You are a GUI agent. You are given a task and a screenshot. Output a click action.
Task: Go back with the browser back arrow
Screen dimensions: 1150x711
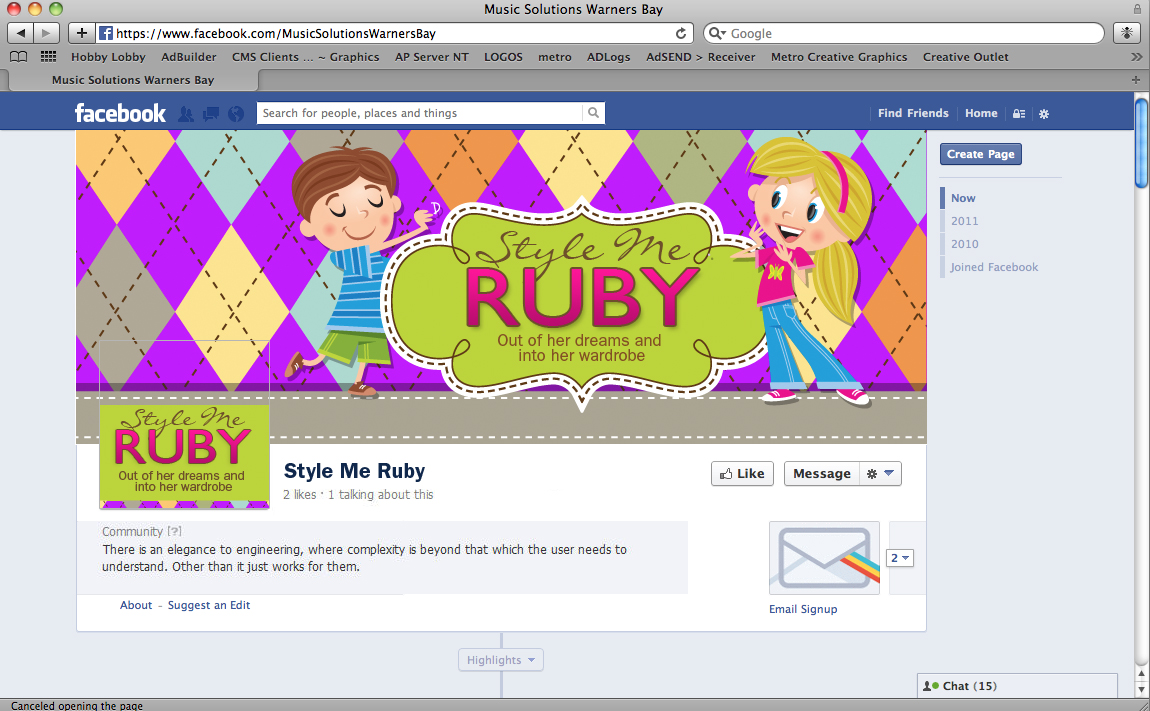pyautogui.click(x=21, y=33)
